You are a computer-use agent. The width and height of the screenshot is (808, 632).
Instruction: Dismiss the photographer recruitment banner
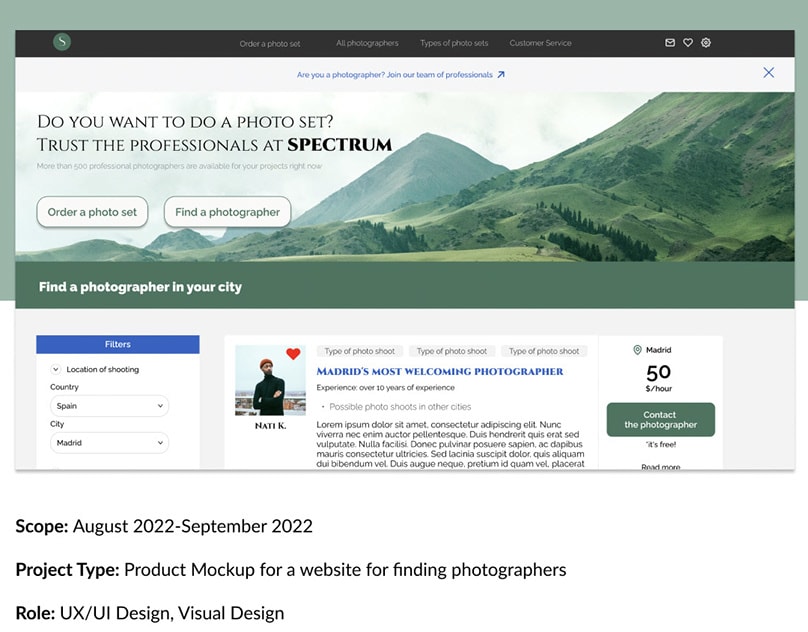(768, 72)
